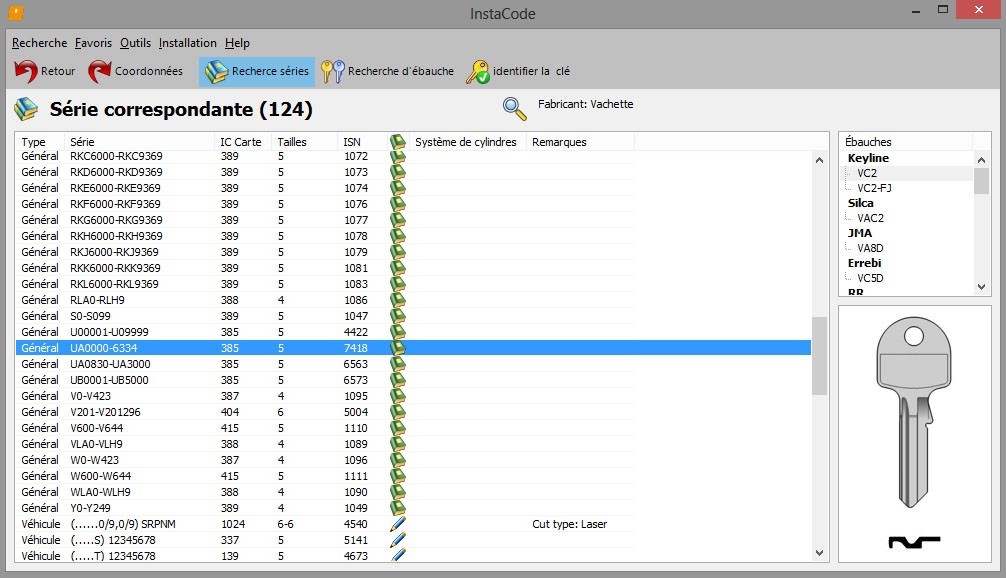Open book icon for S0-S099 row
1006x578 pixels.
(398, 316)
